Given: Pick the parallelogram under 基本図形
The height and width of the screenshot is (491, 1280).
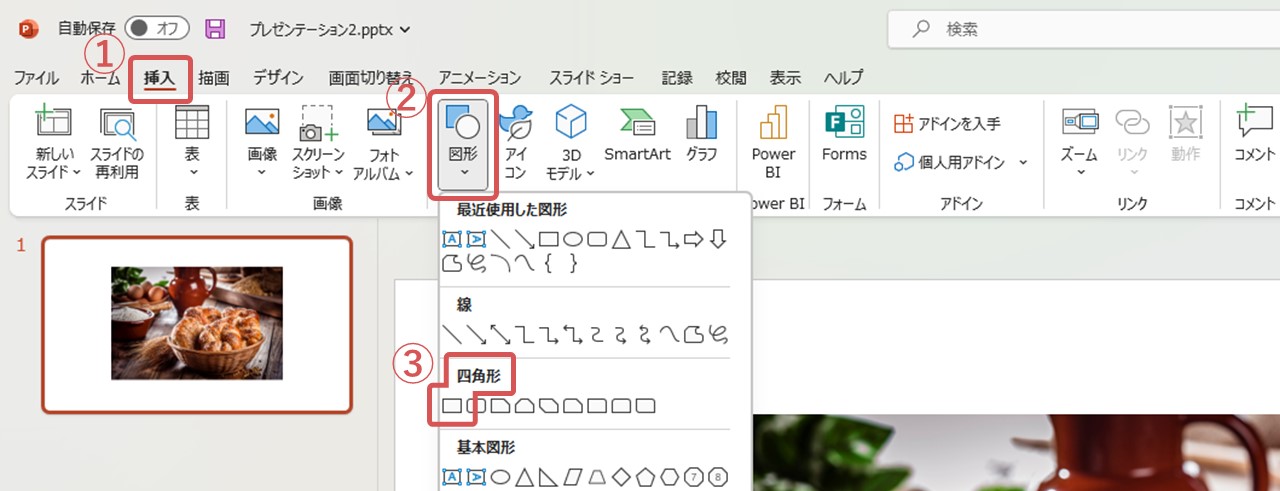Looking at the screenshot, I should coord(572,477).
